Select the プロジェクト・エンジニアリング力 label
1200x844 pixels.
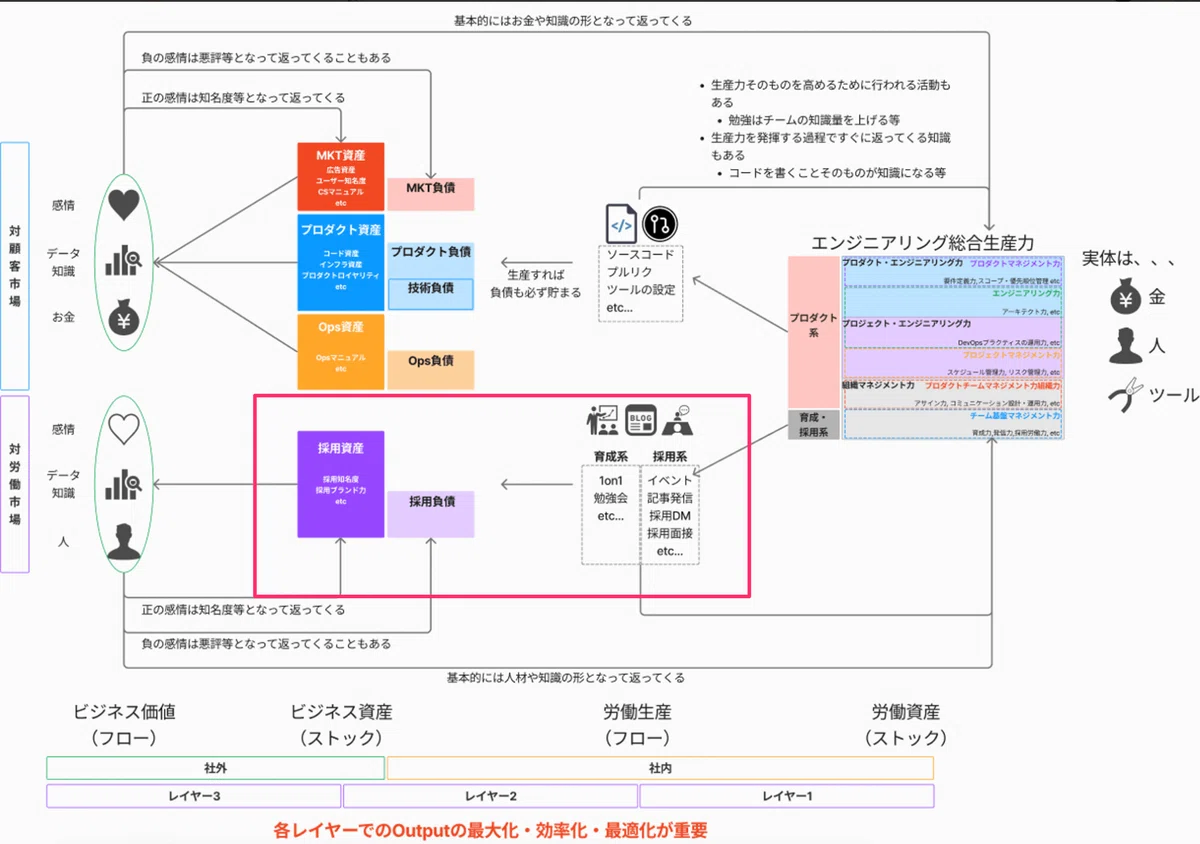pyautogui.click(x=906, y=324)
